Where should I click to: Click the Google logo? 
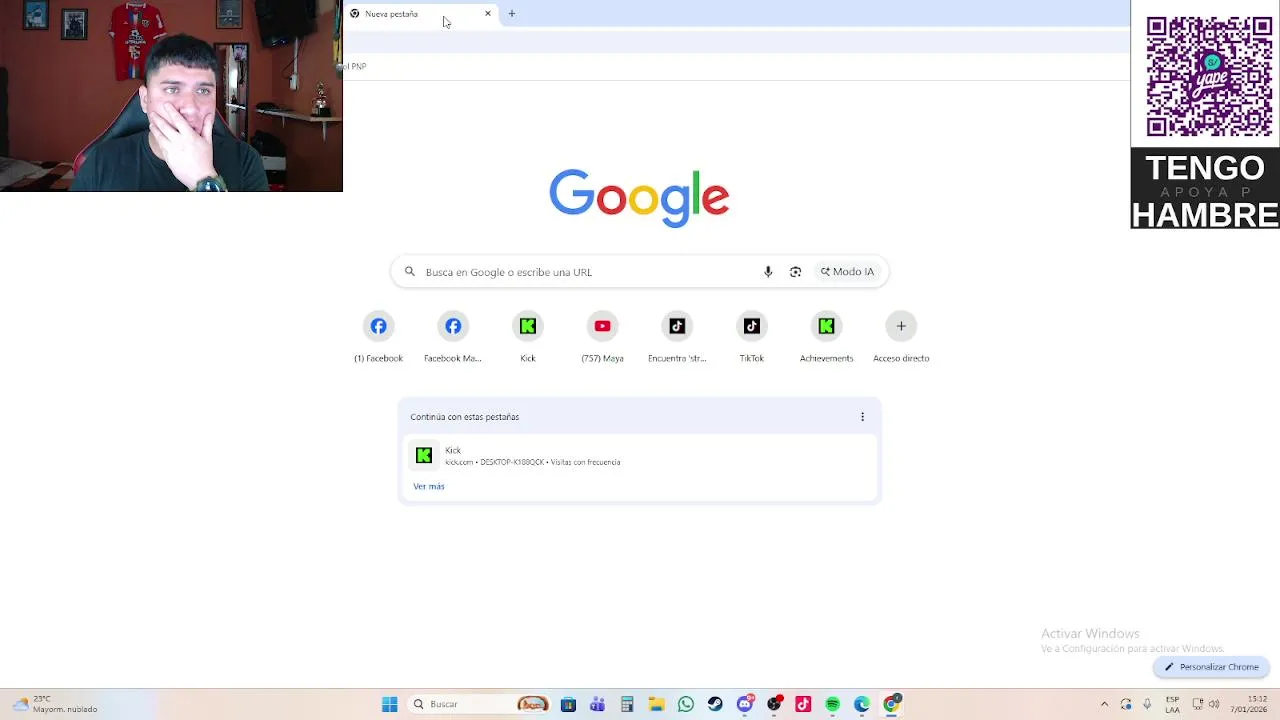pos(639,197)
